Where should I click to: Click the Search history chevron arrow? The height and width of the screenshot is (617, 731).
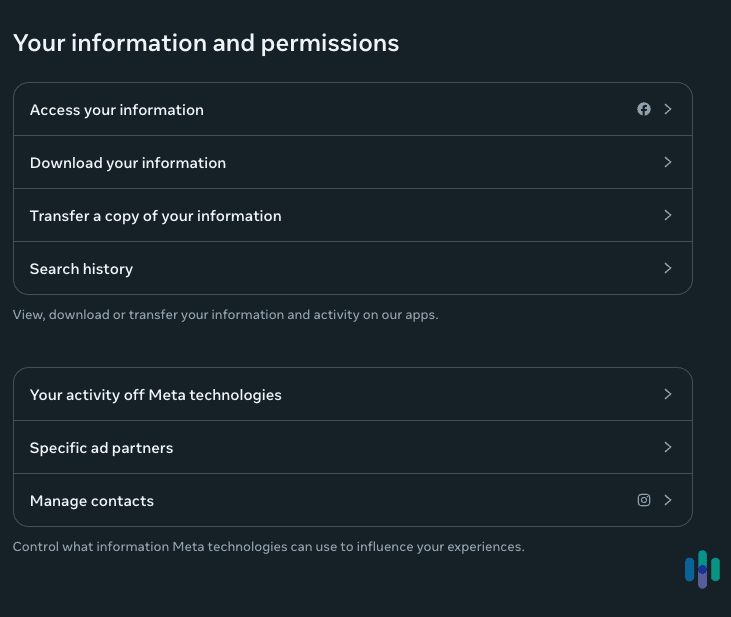click(668, 268)
